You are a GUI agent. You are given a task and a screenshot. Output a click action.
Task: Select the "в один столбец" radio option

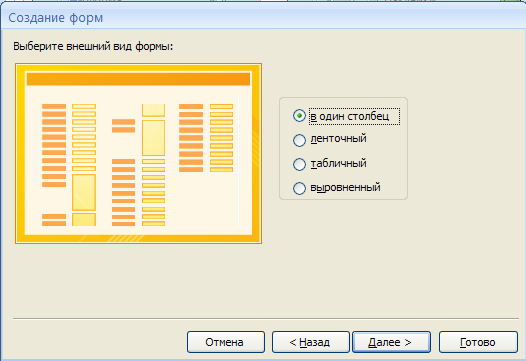coord(299,116)
